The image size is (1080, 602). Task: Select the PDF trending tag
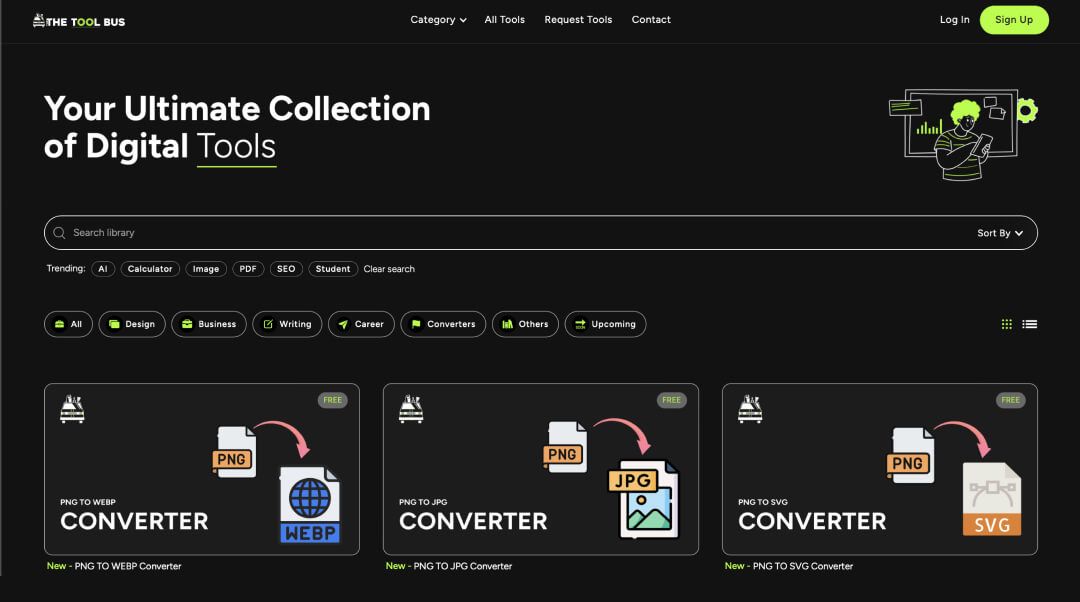[x=248, y=269]
